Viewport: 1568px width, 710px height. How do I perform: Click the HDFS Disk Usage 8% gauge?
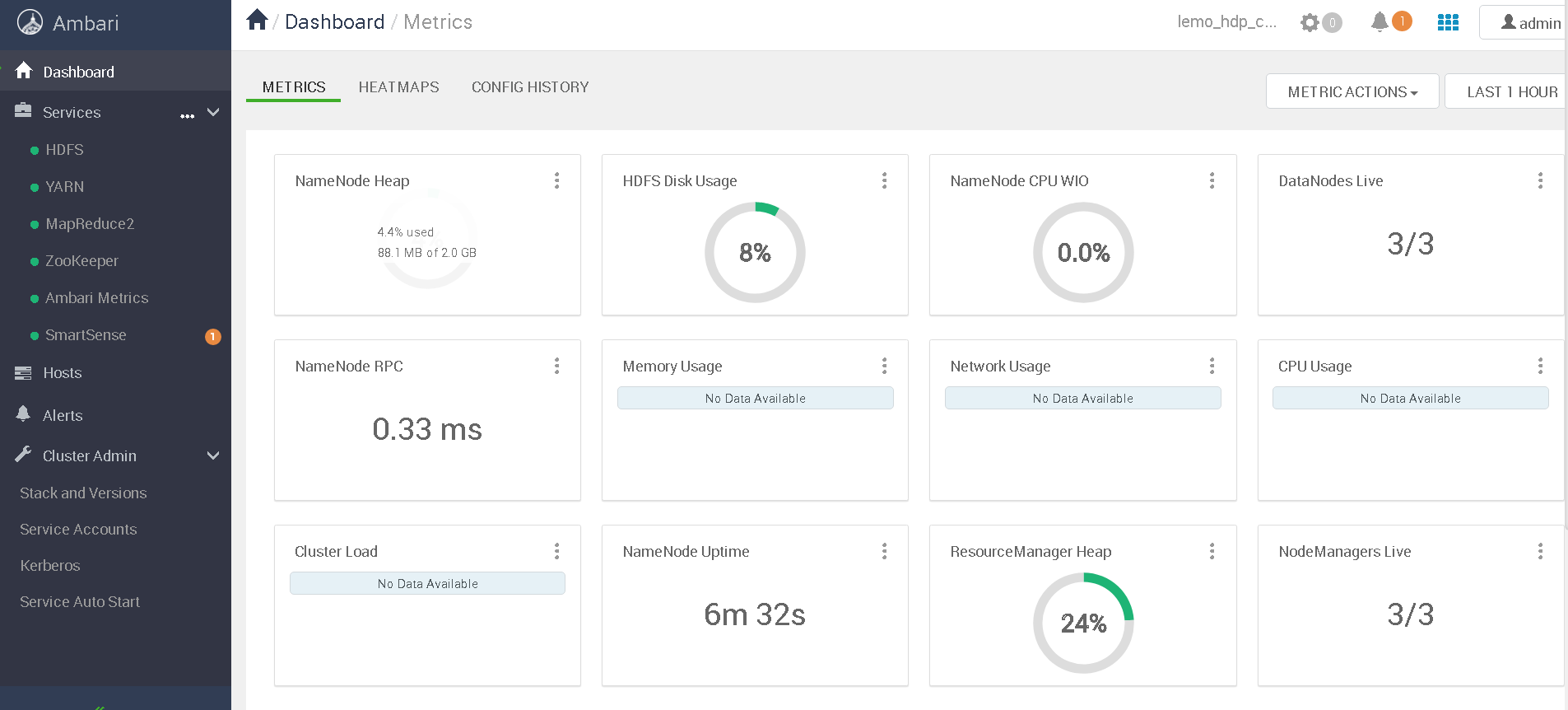(x=755, y=252)
